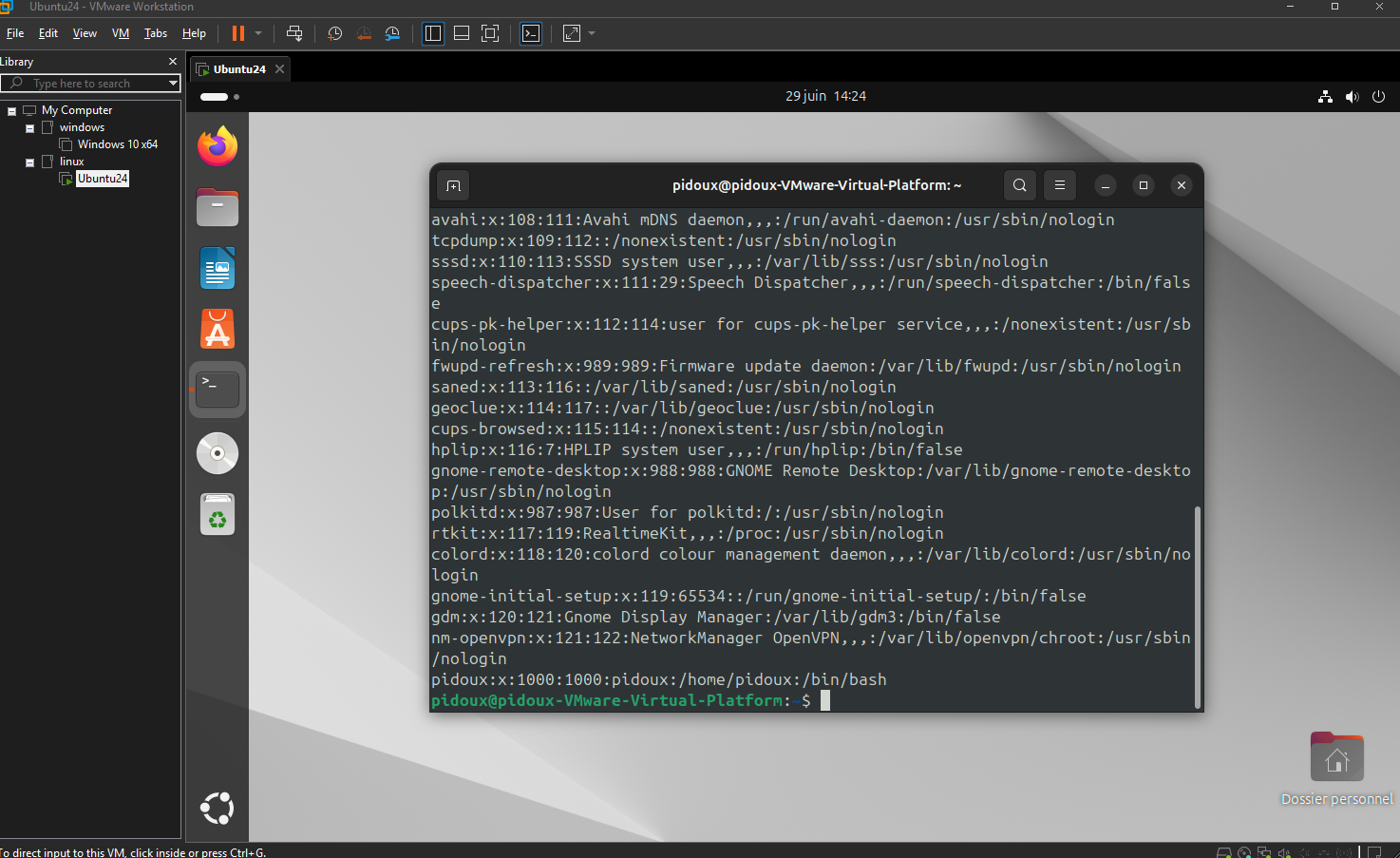Enter full screen mode from toolbar
This screenshot has height=858, width=1400.
point(490,33)
